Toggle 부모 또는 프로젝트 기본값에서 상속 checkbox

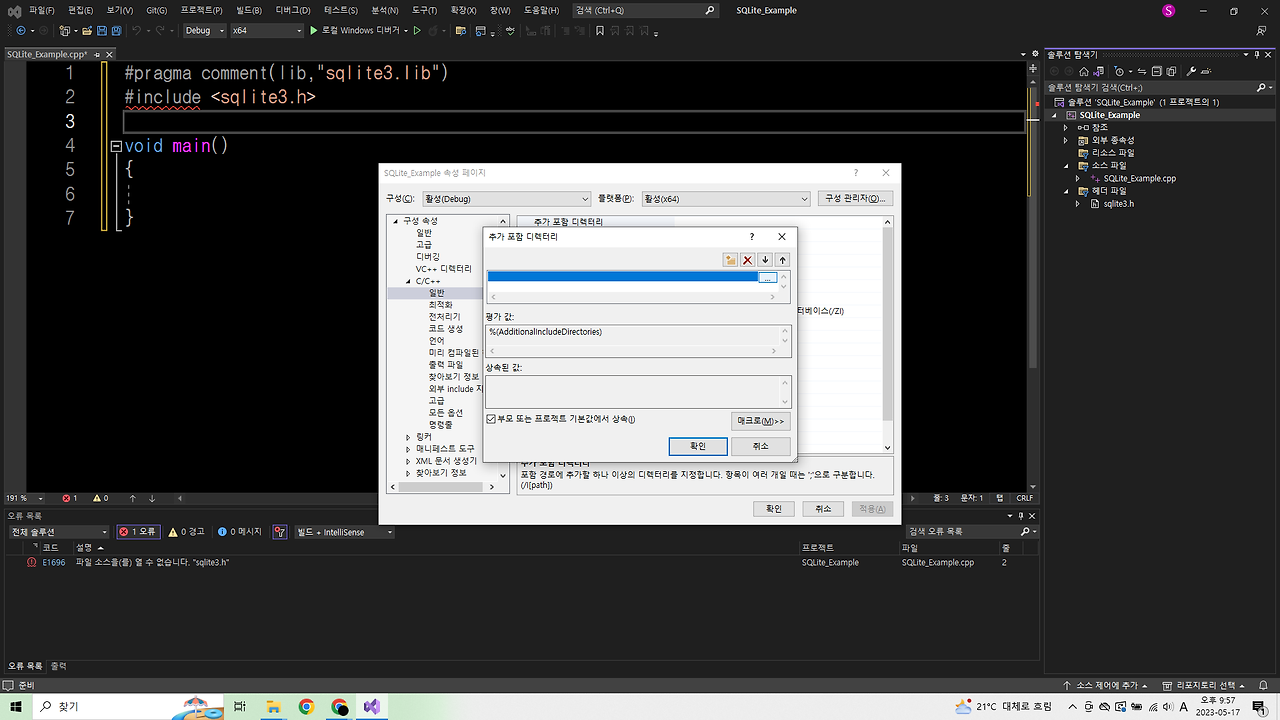[x=491, y=419]
